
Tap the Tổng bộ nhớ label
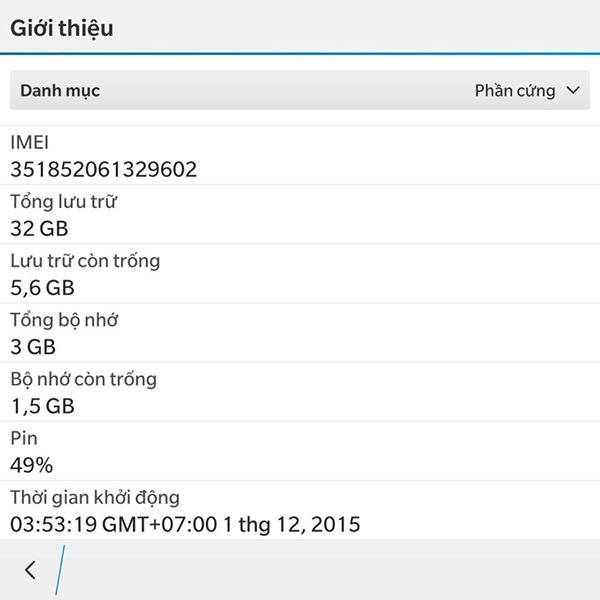(64, 320)
